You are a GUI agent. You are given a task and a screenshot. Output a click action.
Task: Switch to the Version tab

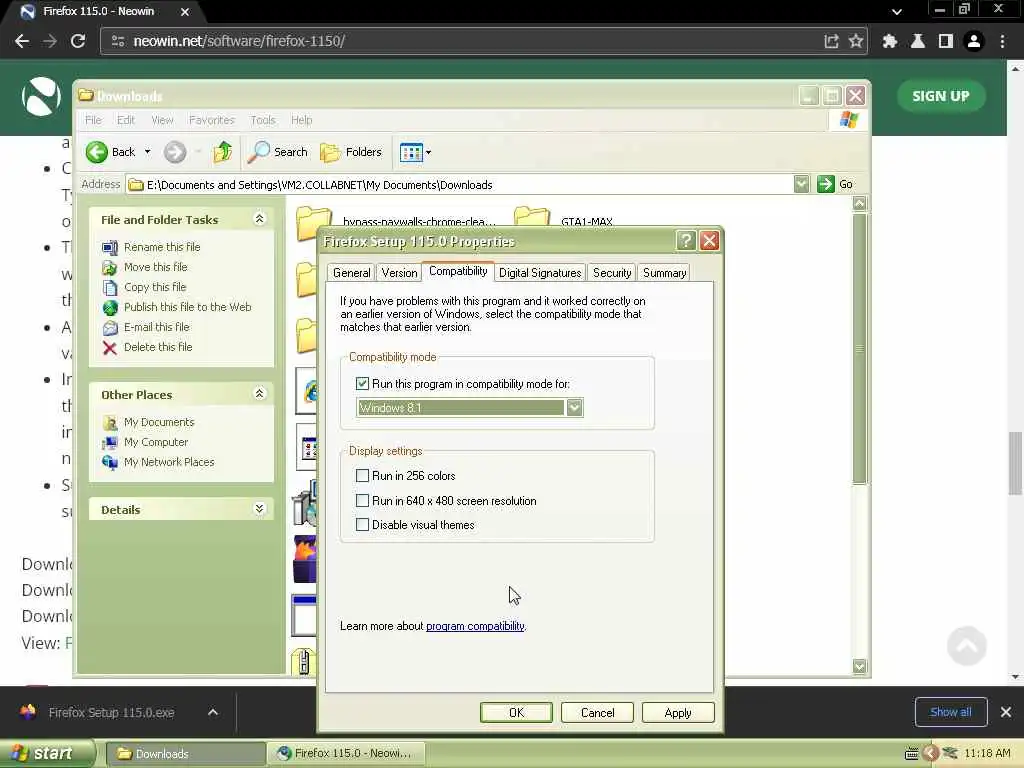pos(399,273)
